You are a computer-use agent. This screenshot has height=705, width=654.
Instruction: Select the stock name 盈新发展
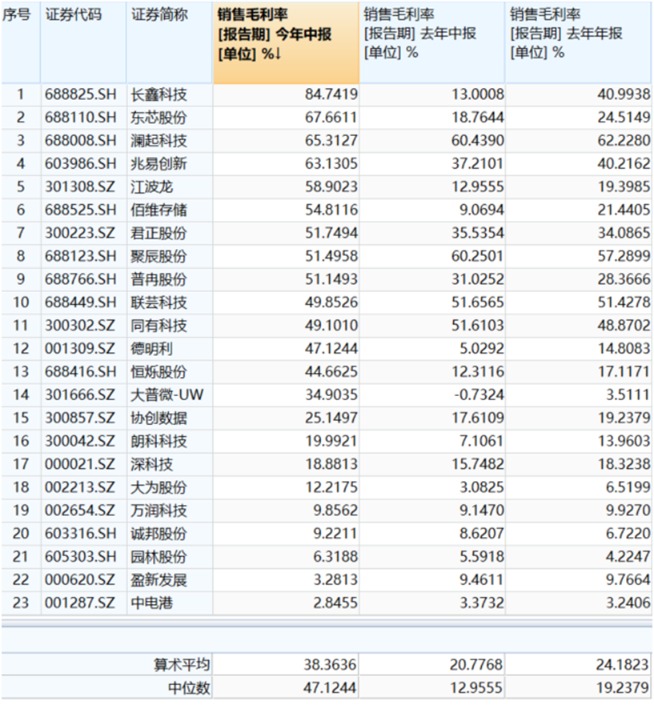[159, 580]
